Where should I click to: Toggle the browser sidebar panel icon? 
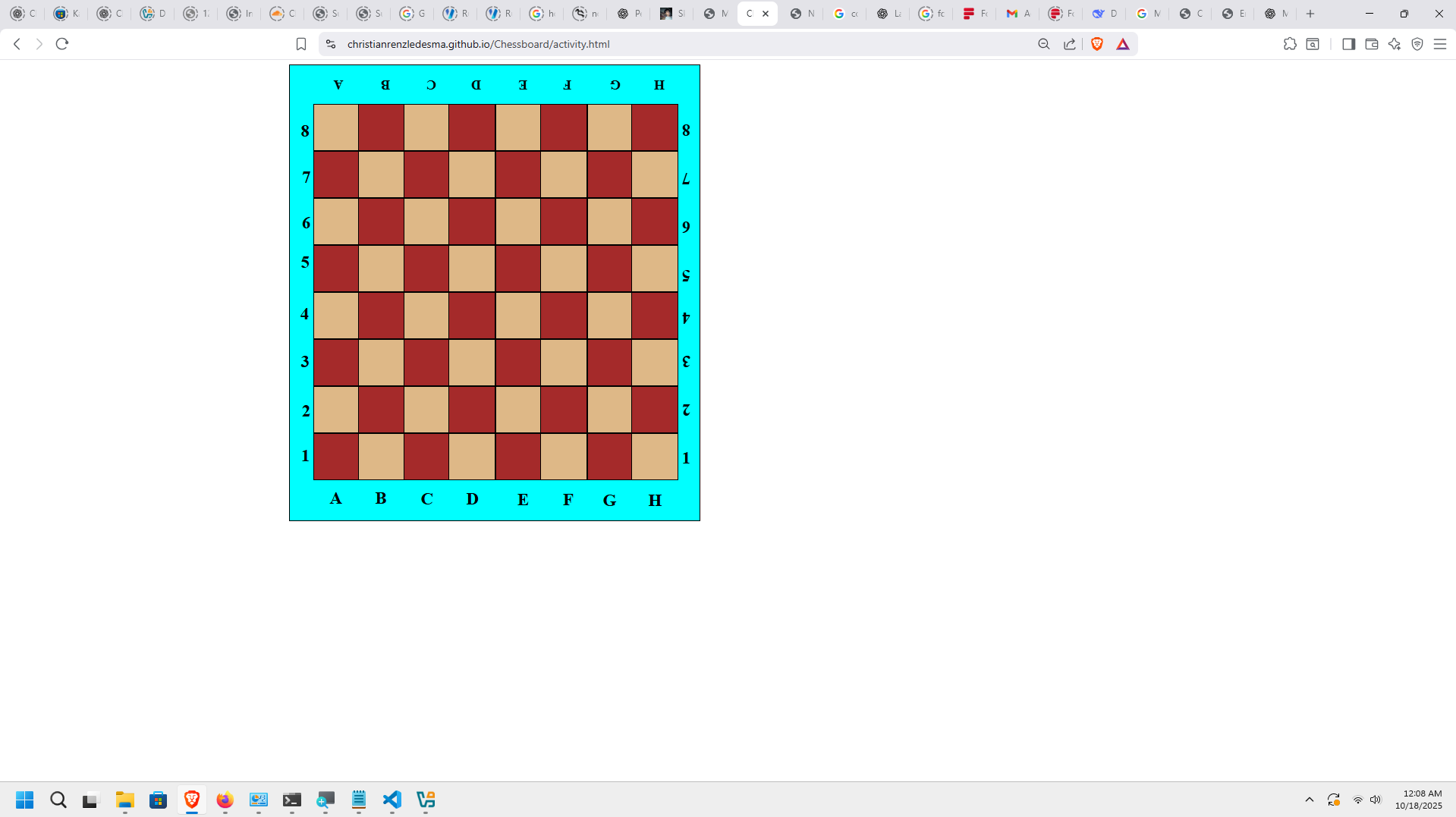click(1348, 44)
